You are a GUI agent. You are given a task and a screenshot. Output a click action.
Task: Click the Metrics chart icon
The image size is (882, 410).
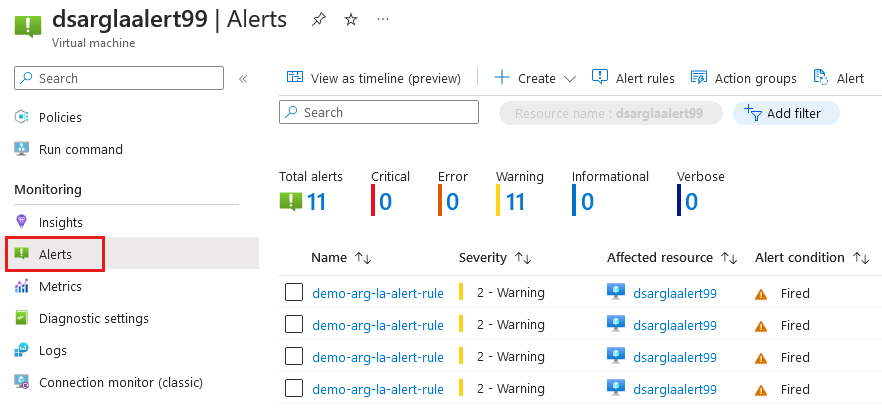(21, 286)
